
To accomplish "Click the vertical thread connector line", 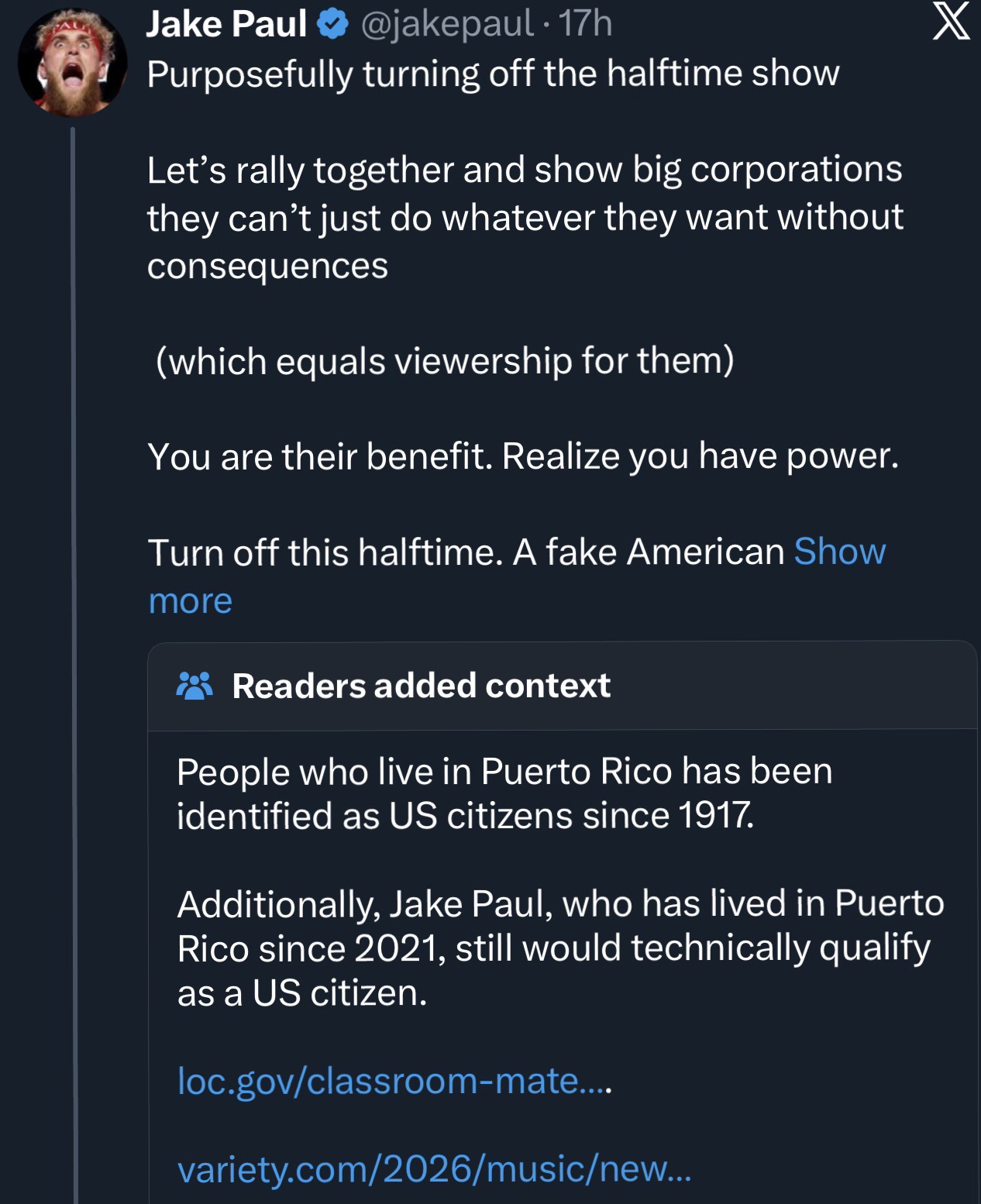I will pos(74,620).
